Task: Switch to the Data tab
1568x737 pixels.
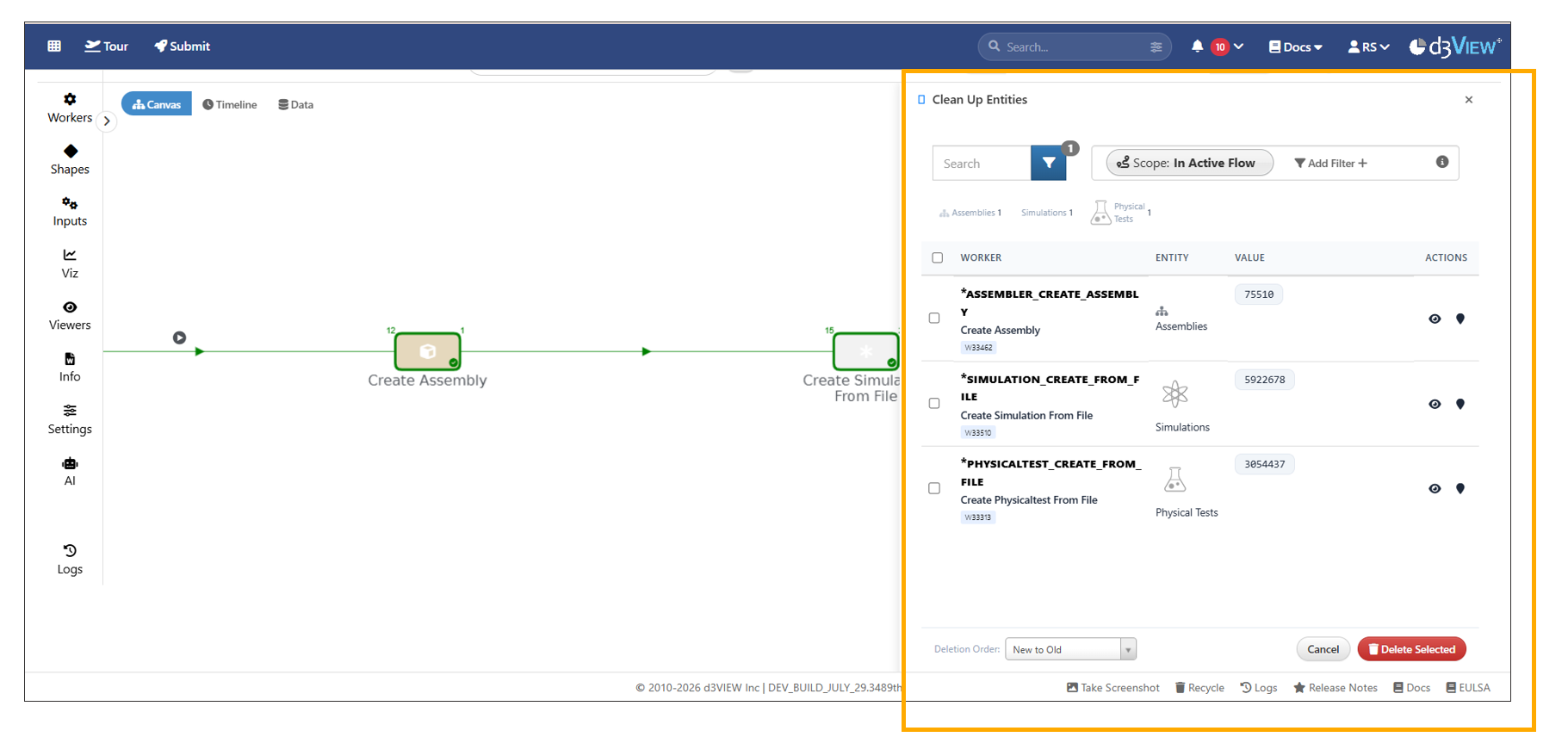Action: coord(295,104)
